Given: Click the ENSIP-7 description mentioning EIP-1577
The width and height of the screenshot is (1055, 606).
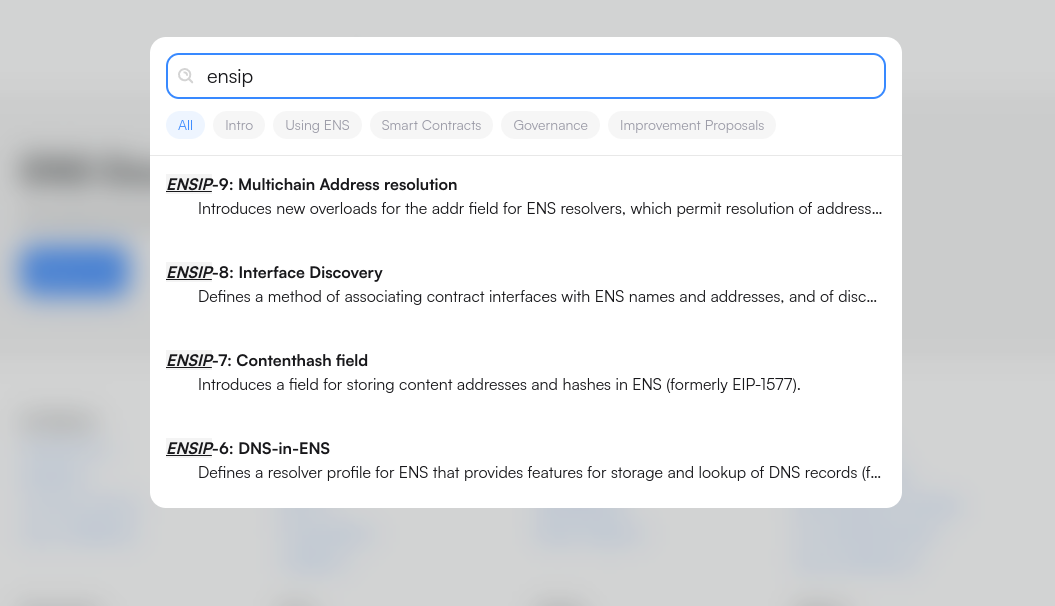Looking at the screenshot, I should click(499, 384).
